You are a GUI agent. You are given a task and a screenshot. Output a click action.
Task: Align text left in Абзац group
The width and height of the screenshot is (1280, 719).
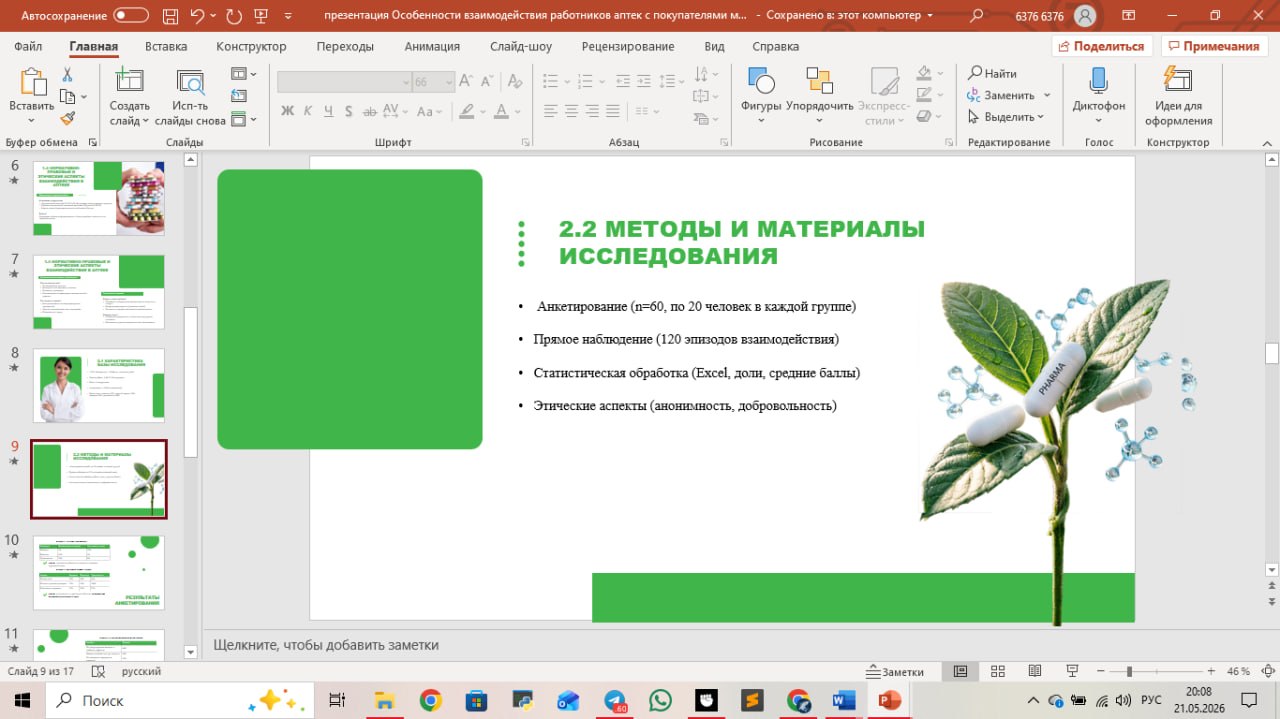(549, 111)
